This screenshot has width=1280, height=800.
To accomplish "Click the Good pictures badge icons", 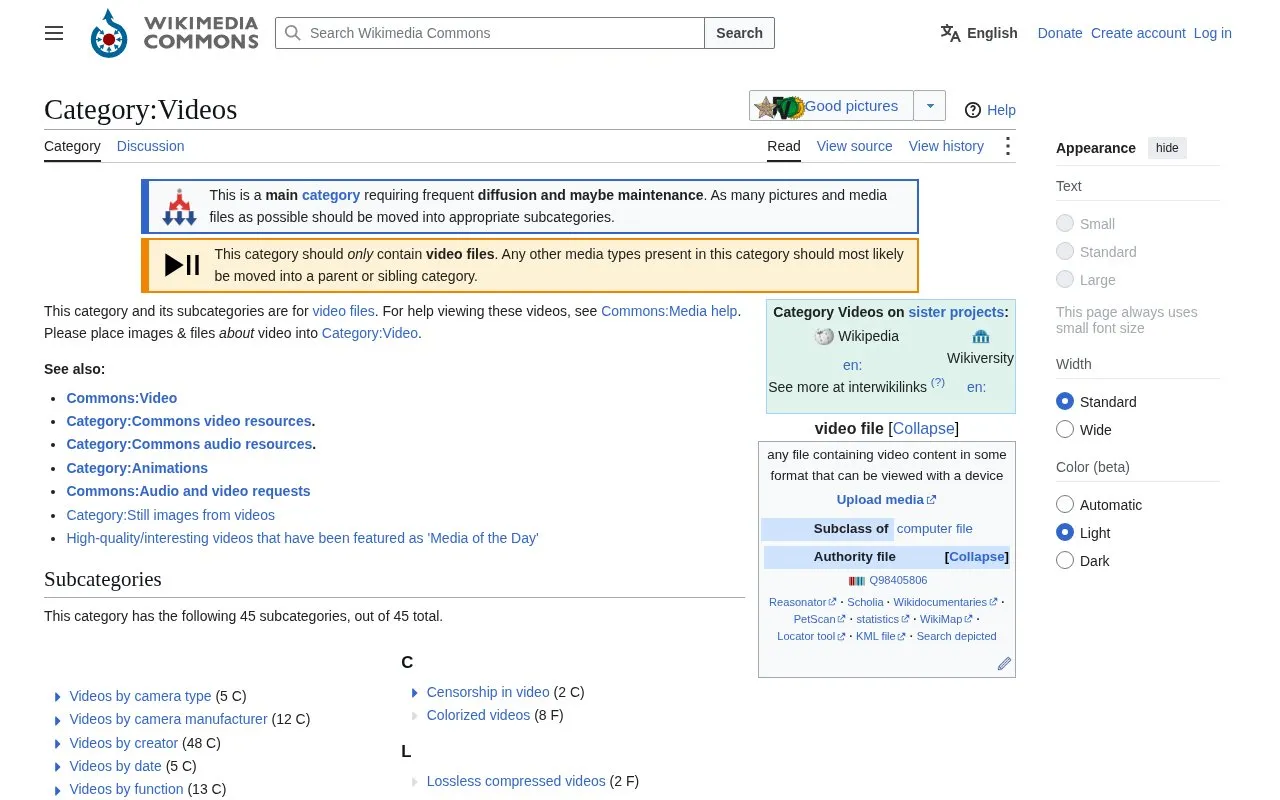I will [x=779, y=107].
